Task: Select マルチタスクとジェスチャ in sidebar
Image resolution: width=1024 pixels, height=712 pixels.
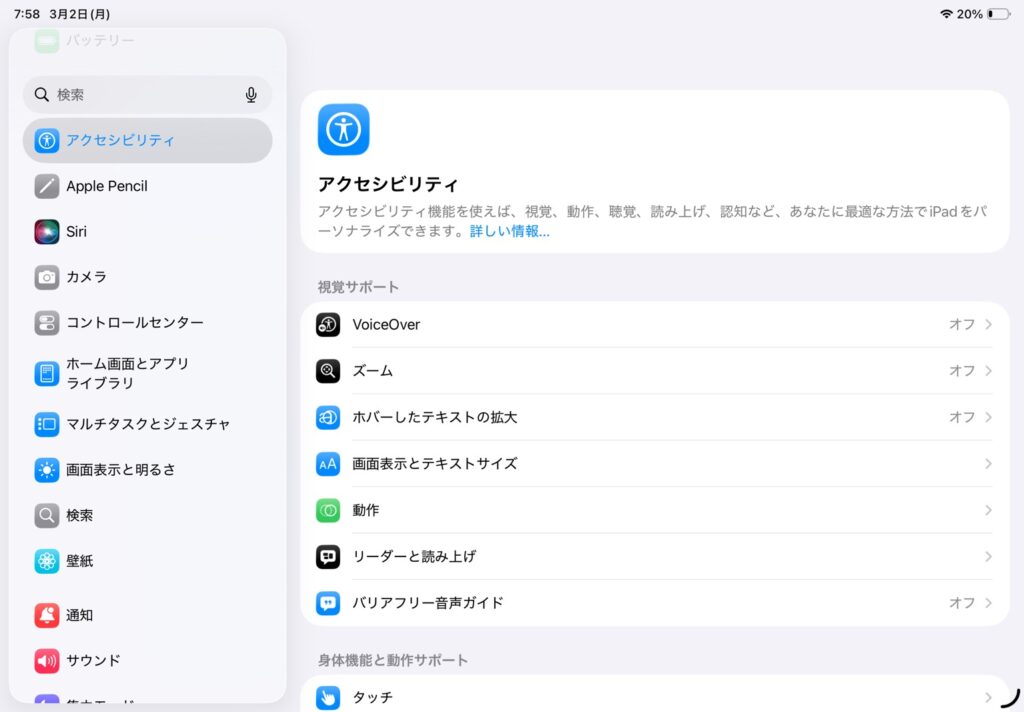Action: tap(148, 424)
